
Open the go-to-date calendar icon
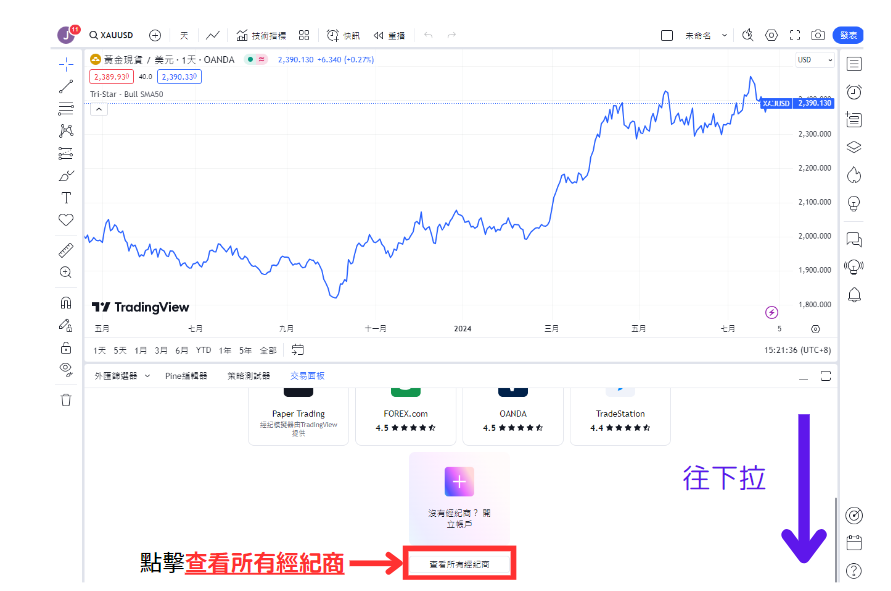[298, 350]
